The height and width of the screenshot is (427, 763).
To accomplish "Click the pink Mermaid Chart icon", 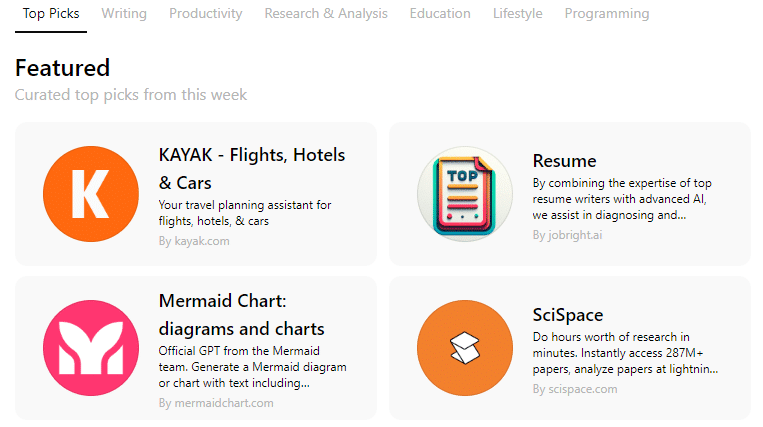I will point(91,347).
